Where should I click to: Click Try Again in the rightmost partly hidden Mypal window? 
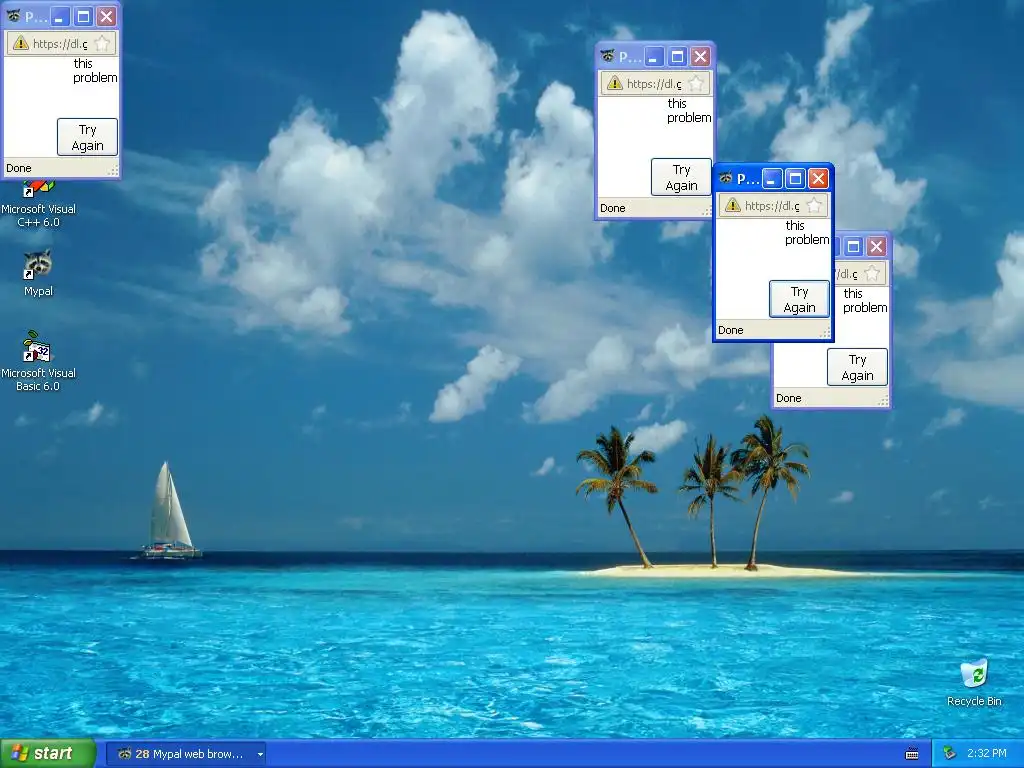point(857,367)
